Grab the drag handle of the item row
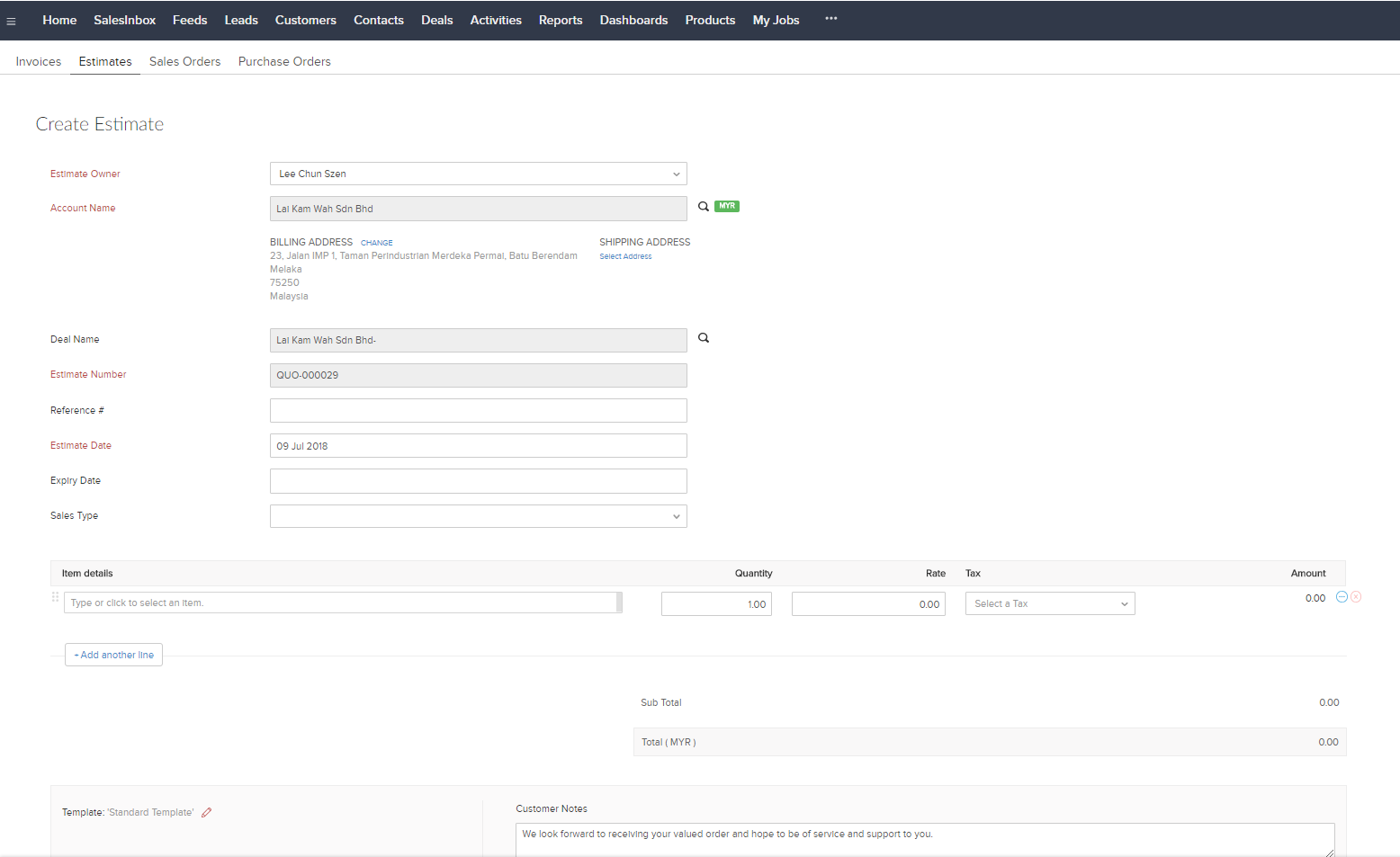This screenshot has width=1400, height=857. coord(56,597)
